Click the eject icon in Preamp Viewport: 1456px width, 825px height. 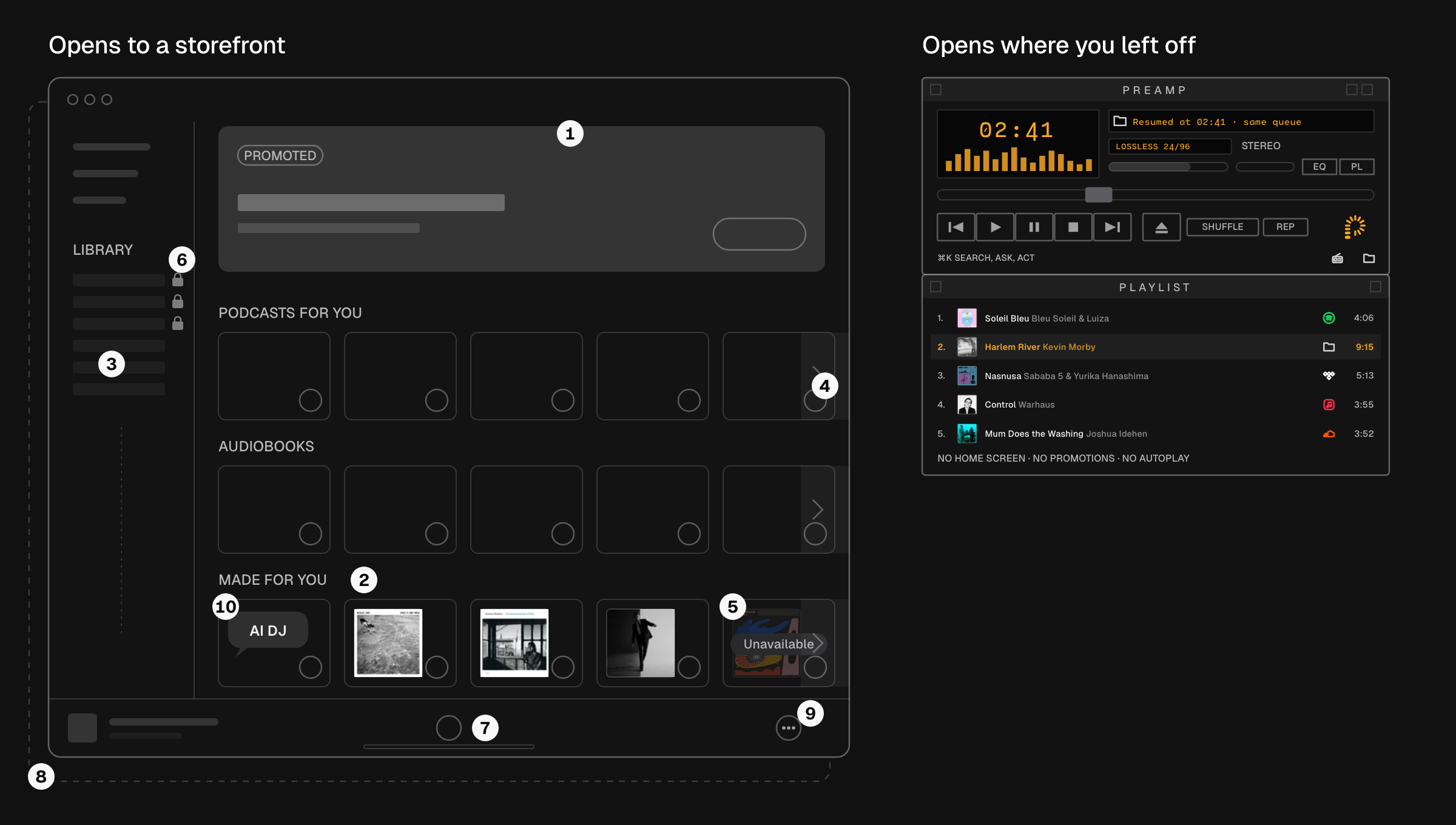pos(1161,227)
